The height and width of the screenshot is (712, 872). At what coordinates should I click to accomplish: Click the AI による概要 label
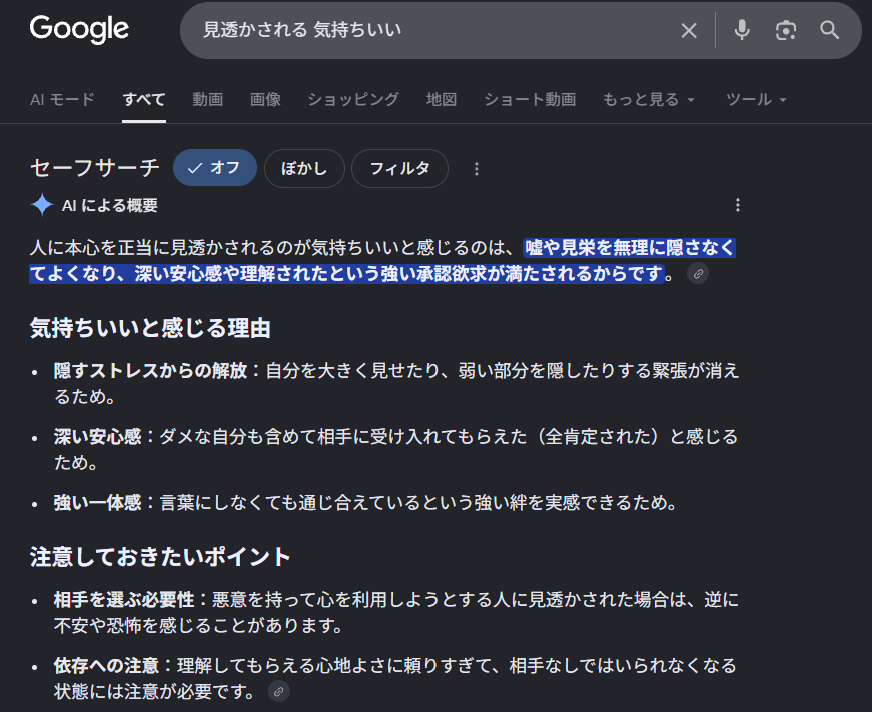pos(110,205)
